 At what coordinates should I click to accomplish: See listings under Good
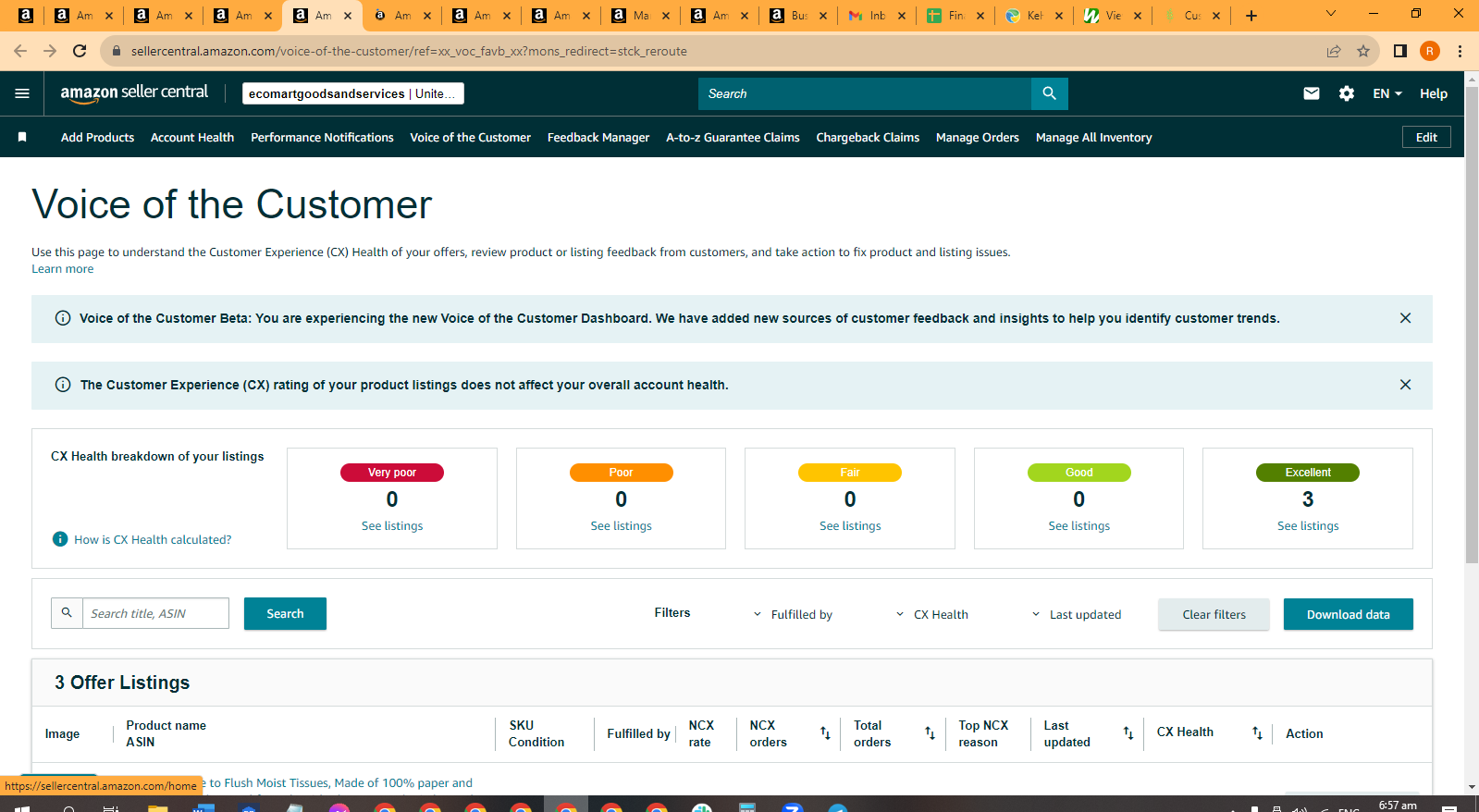point(1078,525)
